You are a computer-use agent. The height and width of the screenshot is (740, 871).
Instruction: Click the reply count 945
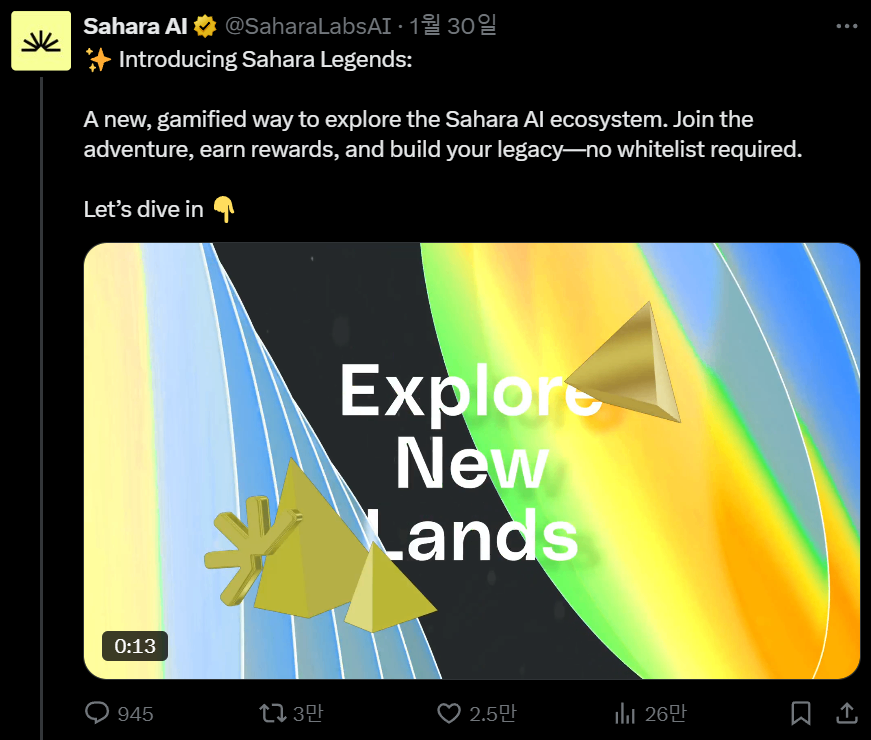pos(135,714)
